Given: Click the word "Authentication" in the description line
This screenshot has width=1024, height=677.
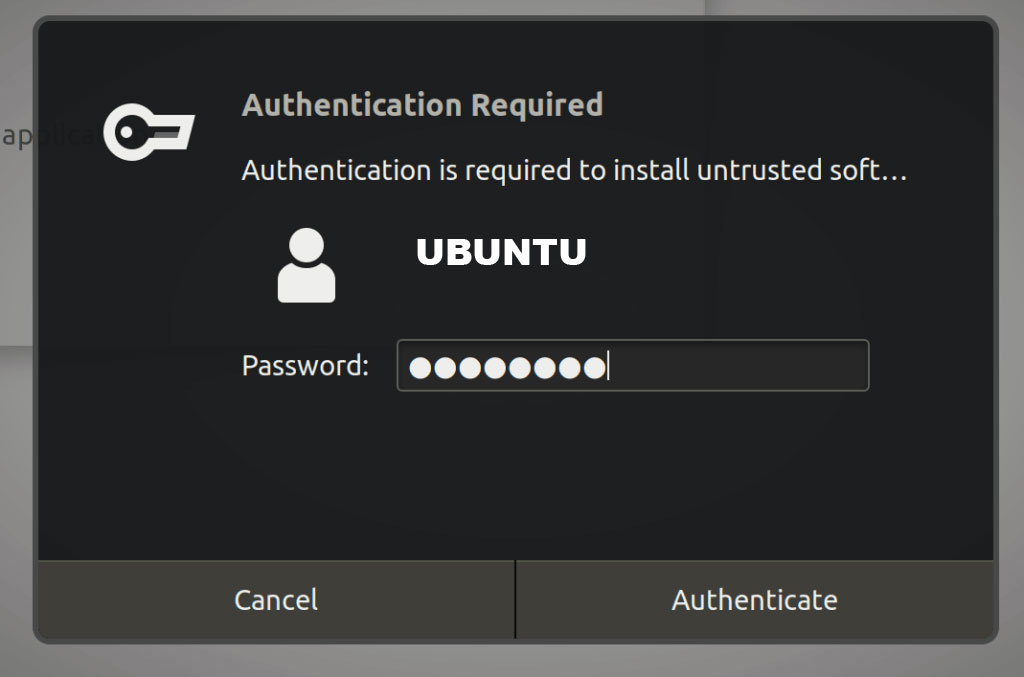Looking at the screenshot, I should click(x=336, y=171).
